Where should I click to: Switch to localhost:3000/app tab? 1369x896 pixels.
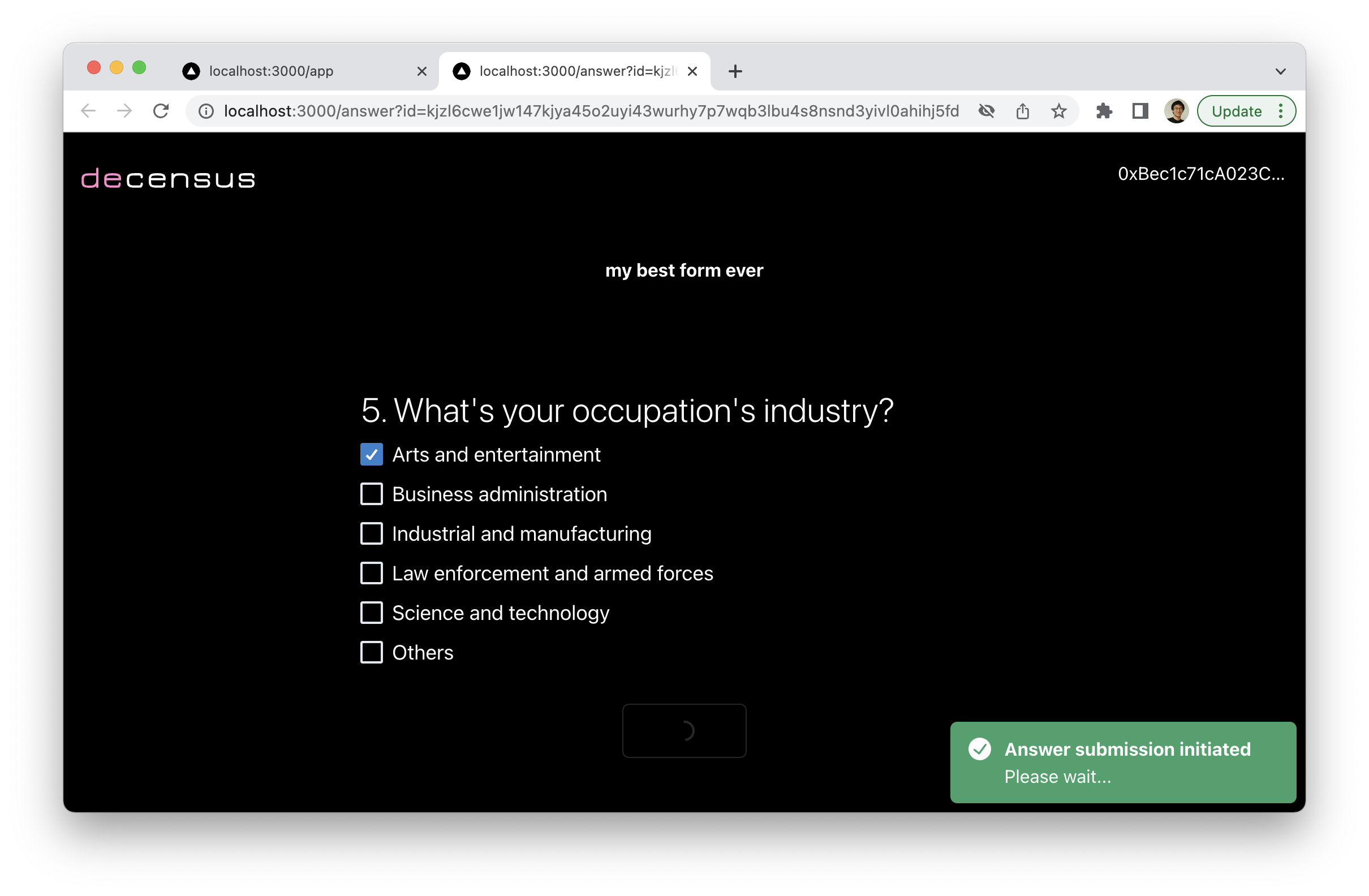(x=254, y=70)
